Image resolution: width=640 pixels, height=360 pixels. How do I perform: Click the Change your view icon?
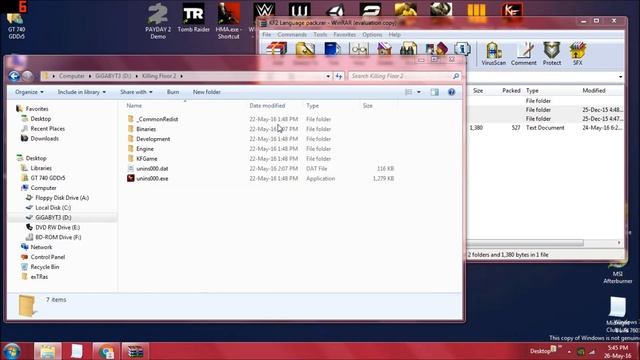coord(409,92)
